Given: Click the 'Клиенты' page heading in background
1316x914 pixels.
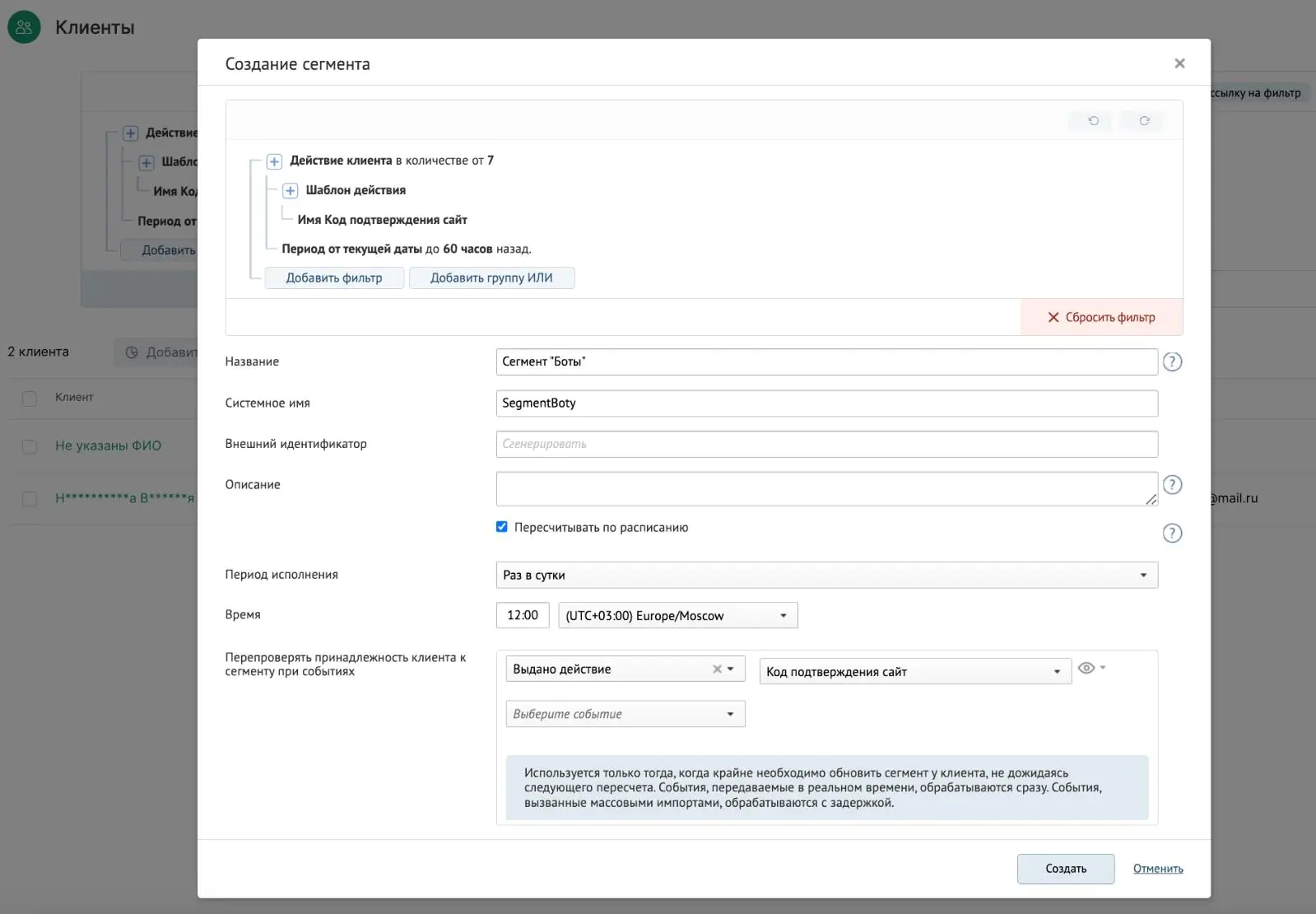Looking at the screenshot, I should (95, 27).
